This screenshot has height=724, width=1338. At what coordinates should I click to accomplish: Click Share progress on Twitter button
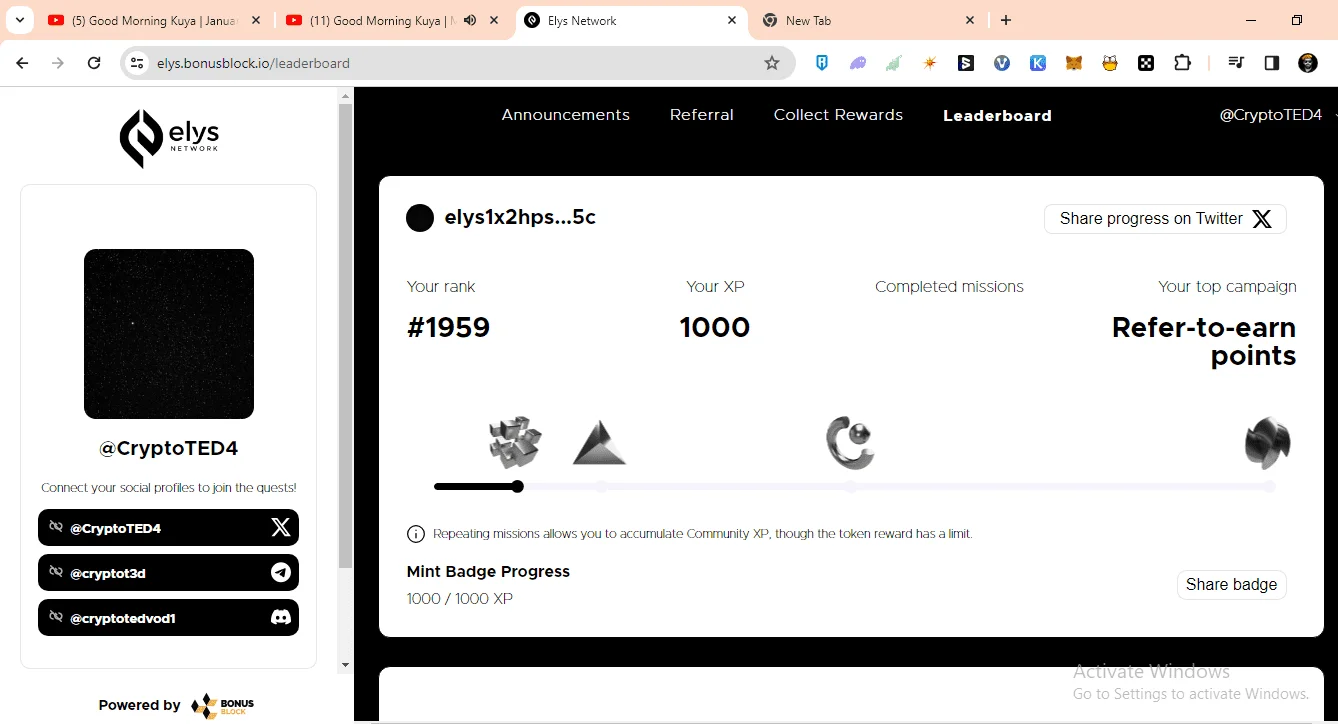pos(1165,219)
